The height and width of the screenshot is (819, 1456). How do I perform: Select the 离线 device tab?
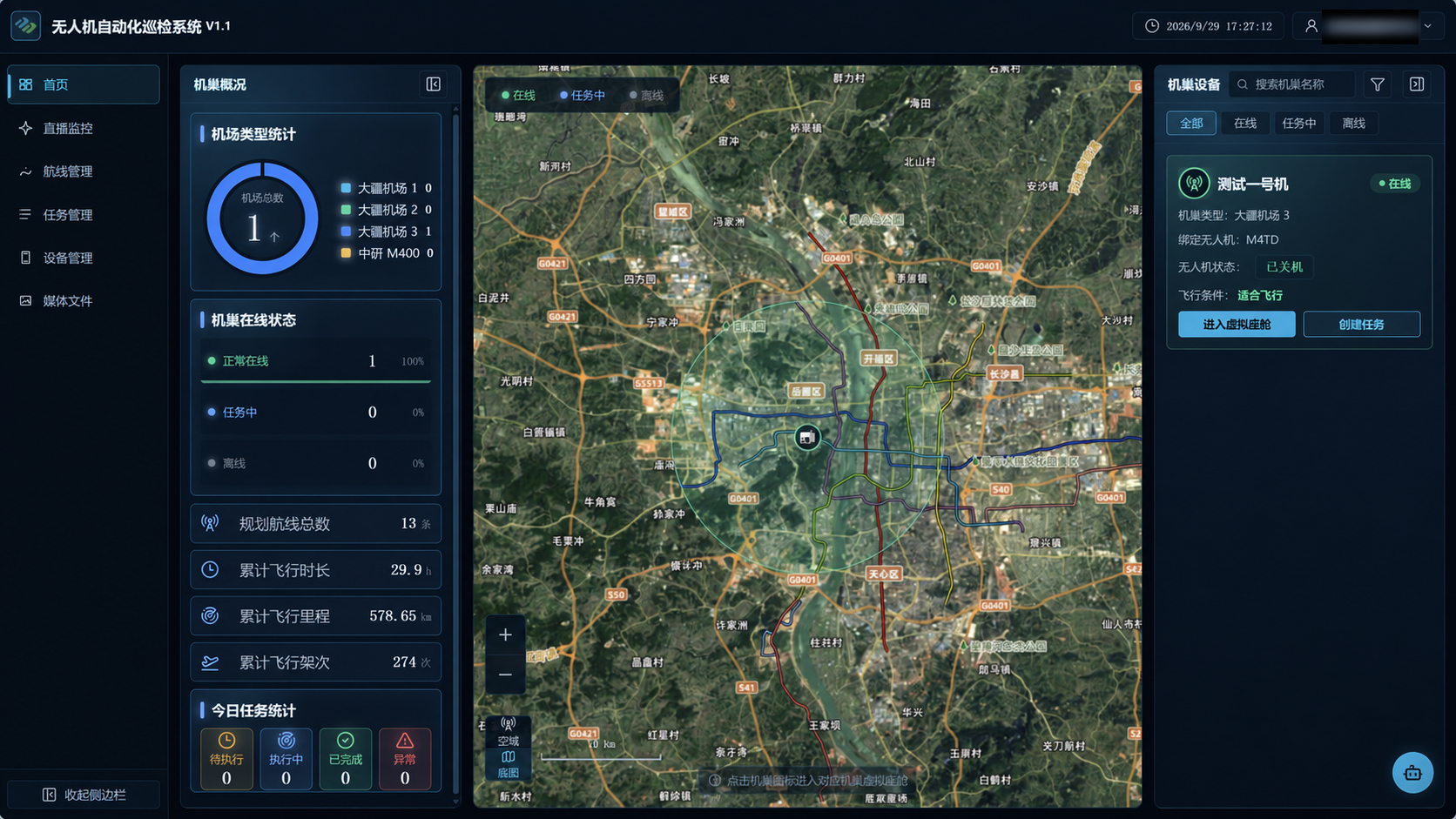(1353, 123)
